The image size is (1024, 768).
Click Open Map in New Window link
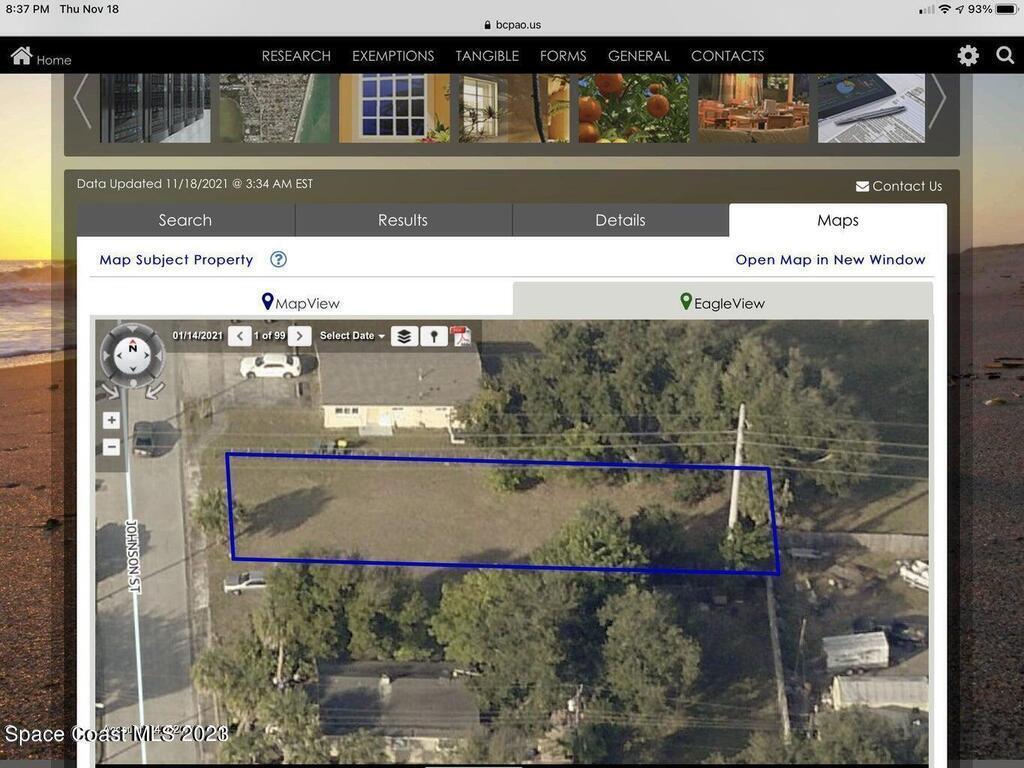click(x=830, y=260)
